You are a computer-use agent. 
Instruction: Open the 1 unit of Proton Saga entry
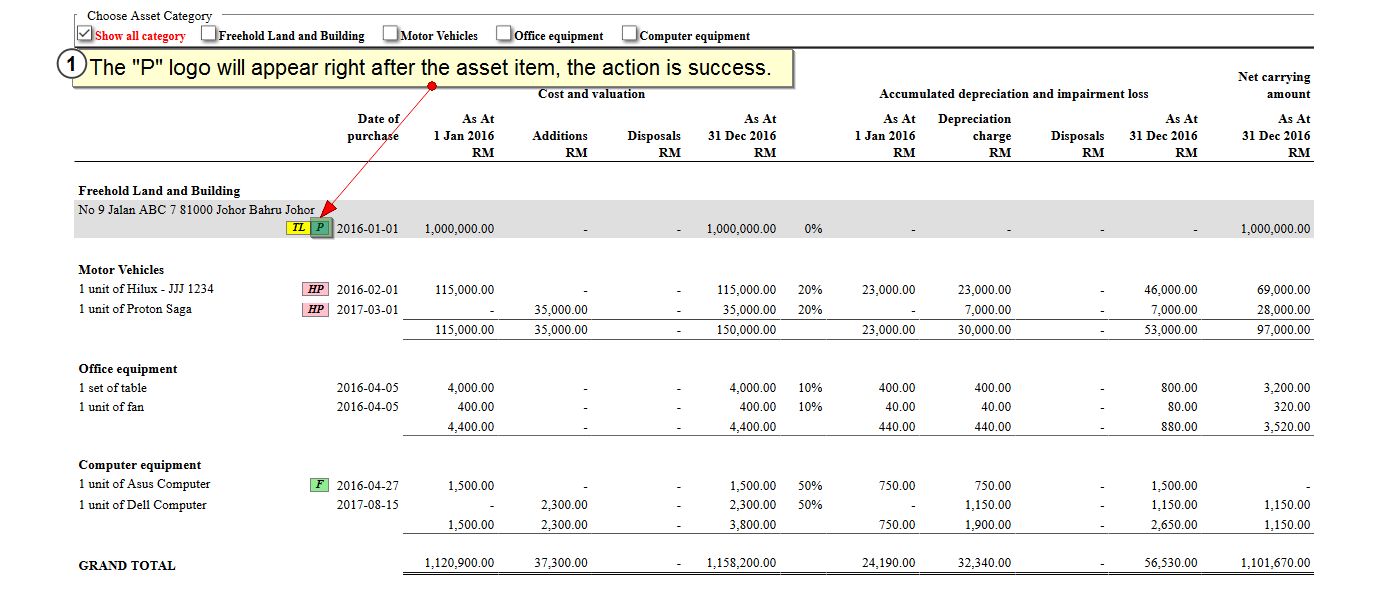135,309
